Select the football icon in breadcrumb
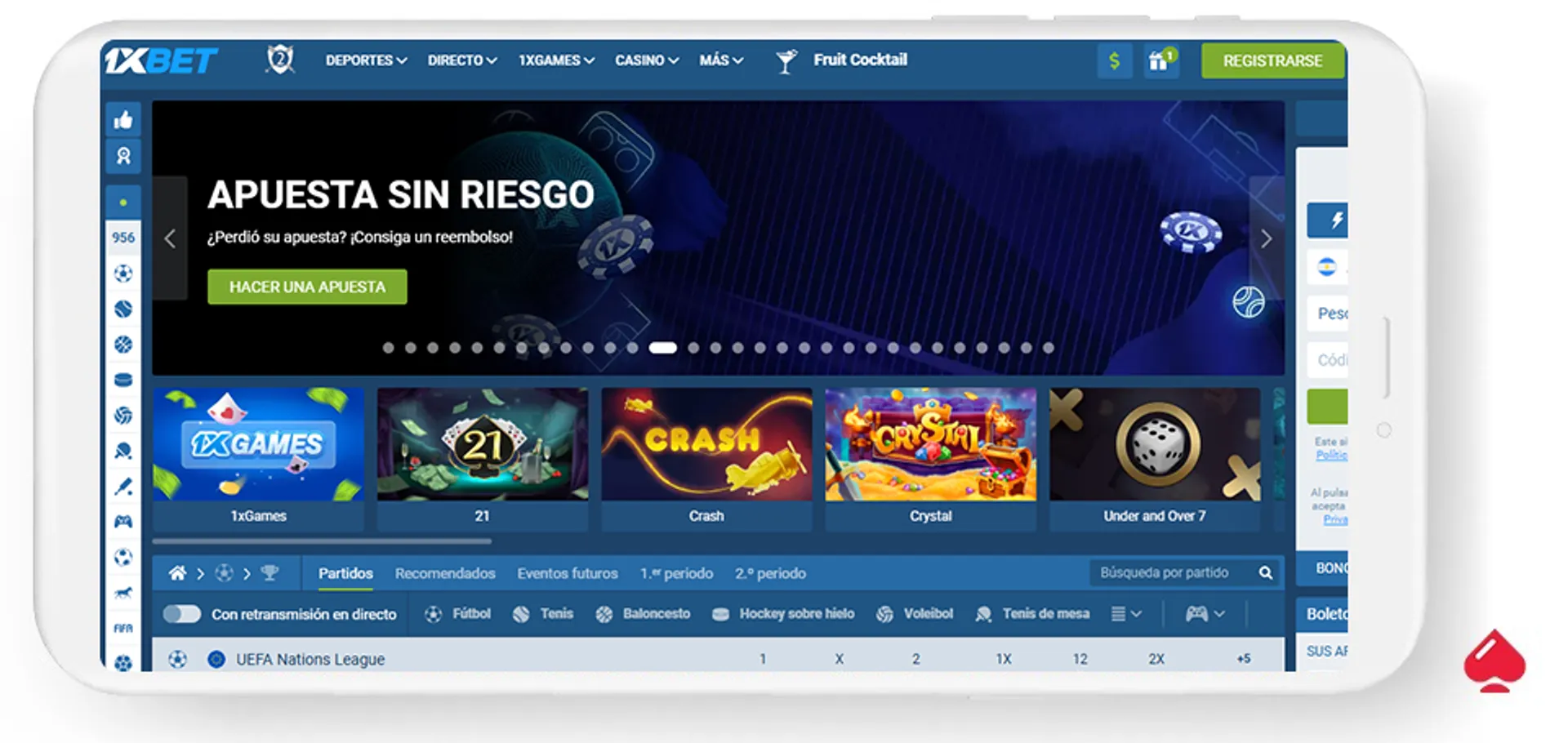This screenshot has height=743, width=1568. click(x=224, y=573)
